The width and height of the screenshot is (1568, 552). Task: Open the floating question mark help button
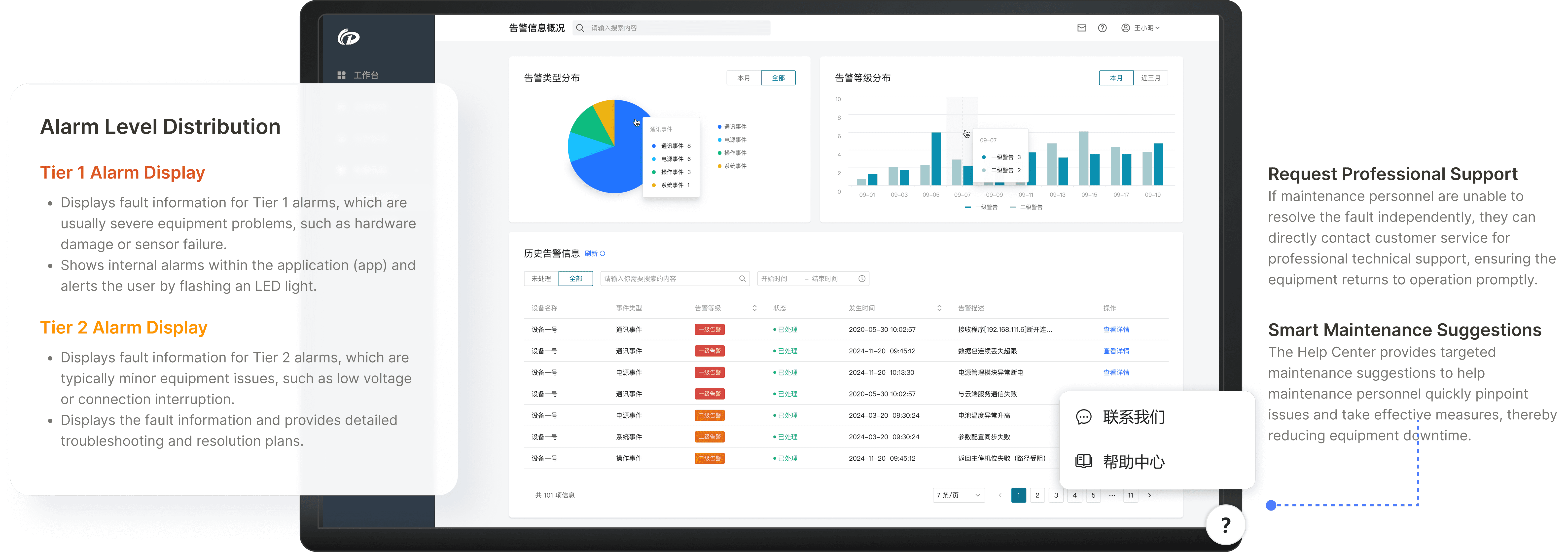1225,525
